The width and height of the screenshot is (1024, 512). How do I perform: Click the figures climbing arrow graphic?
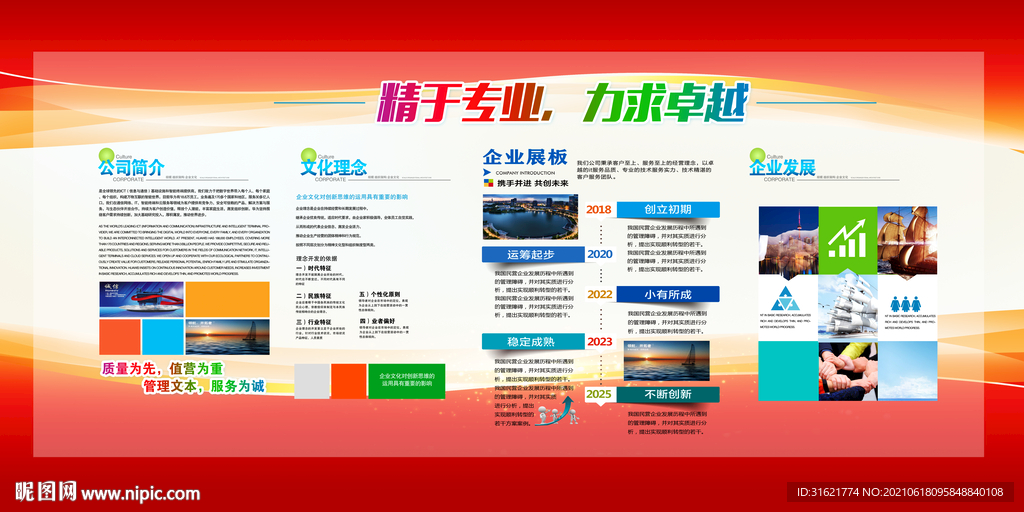point(558,411)
